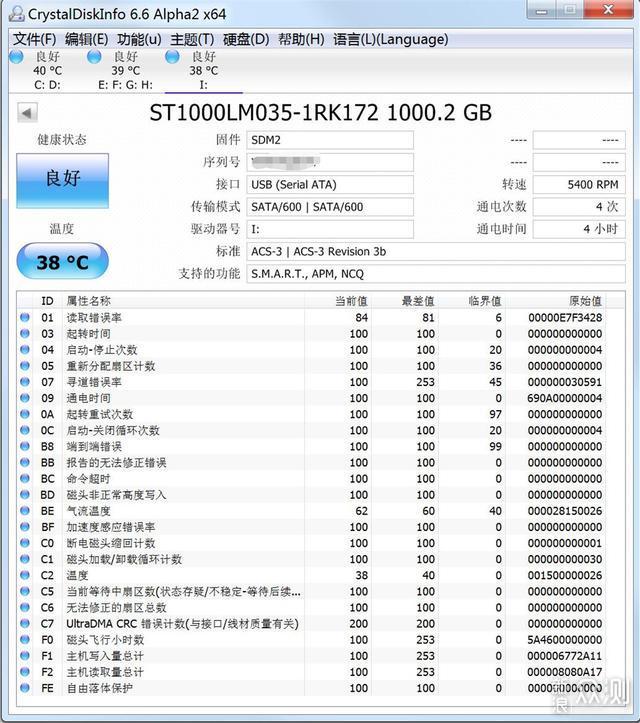Click the status dot for attribute 03
Image resolution: width=640 pixels, height=723 pixels.
[25, 333]
